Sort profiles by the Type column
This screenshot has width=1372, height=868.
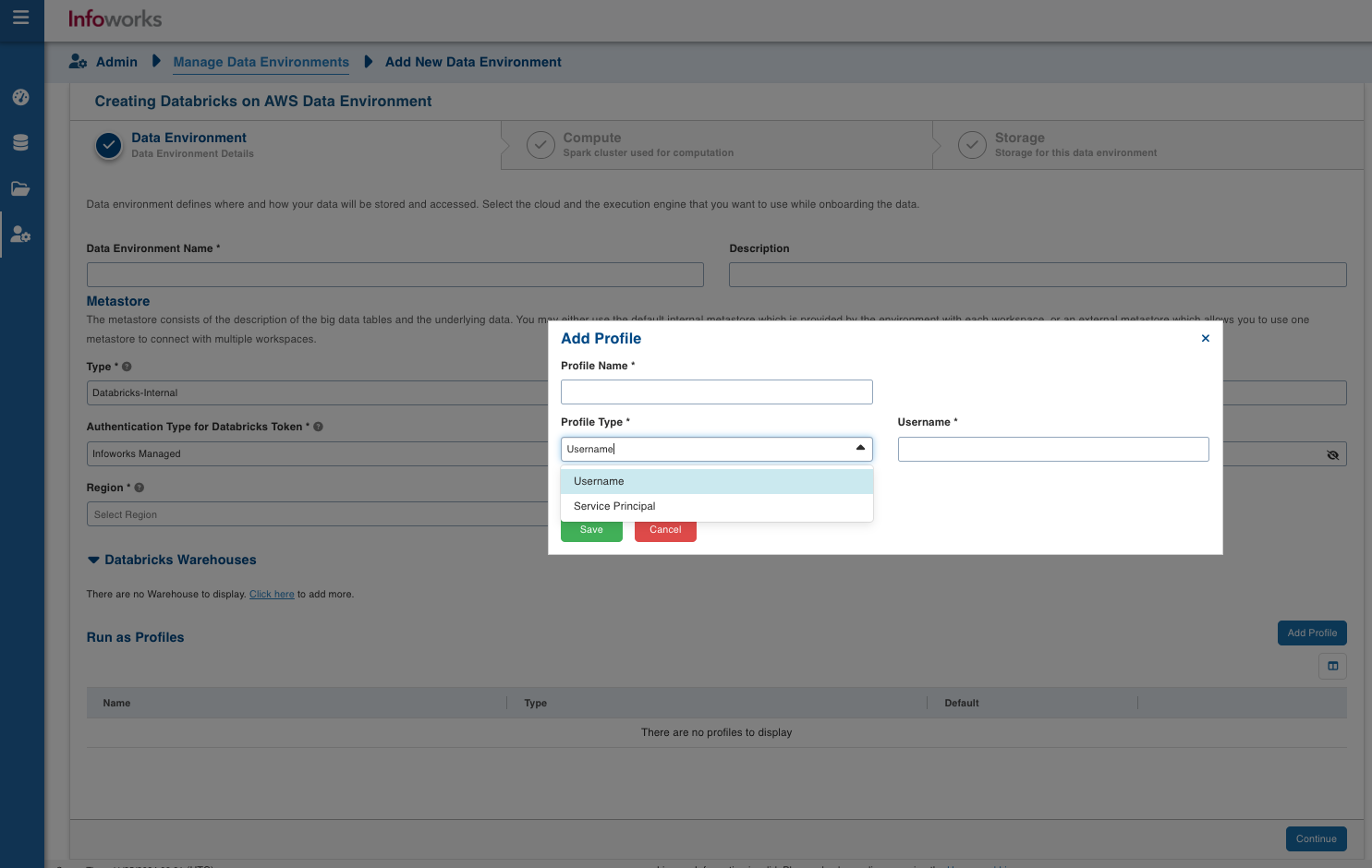pyautogui.click(x=535, y=703)
